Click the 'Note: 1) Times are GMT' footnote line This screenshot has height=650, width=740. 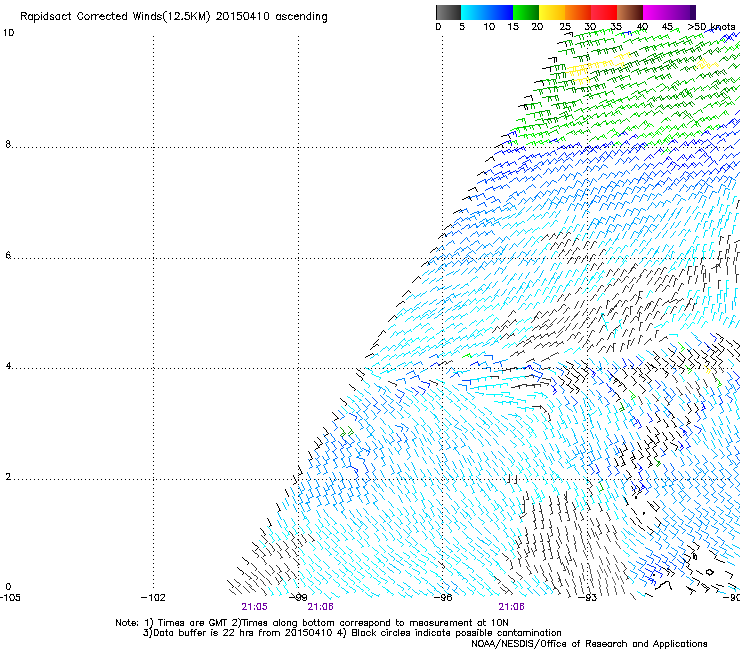312,623
